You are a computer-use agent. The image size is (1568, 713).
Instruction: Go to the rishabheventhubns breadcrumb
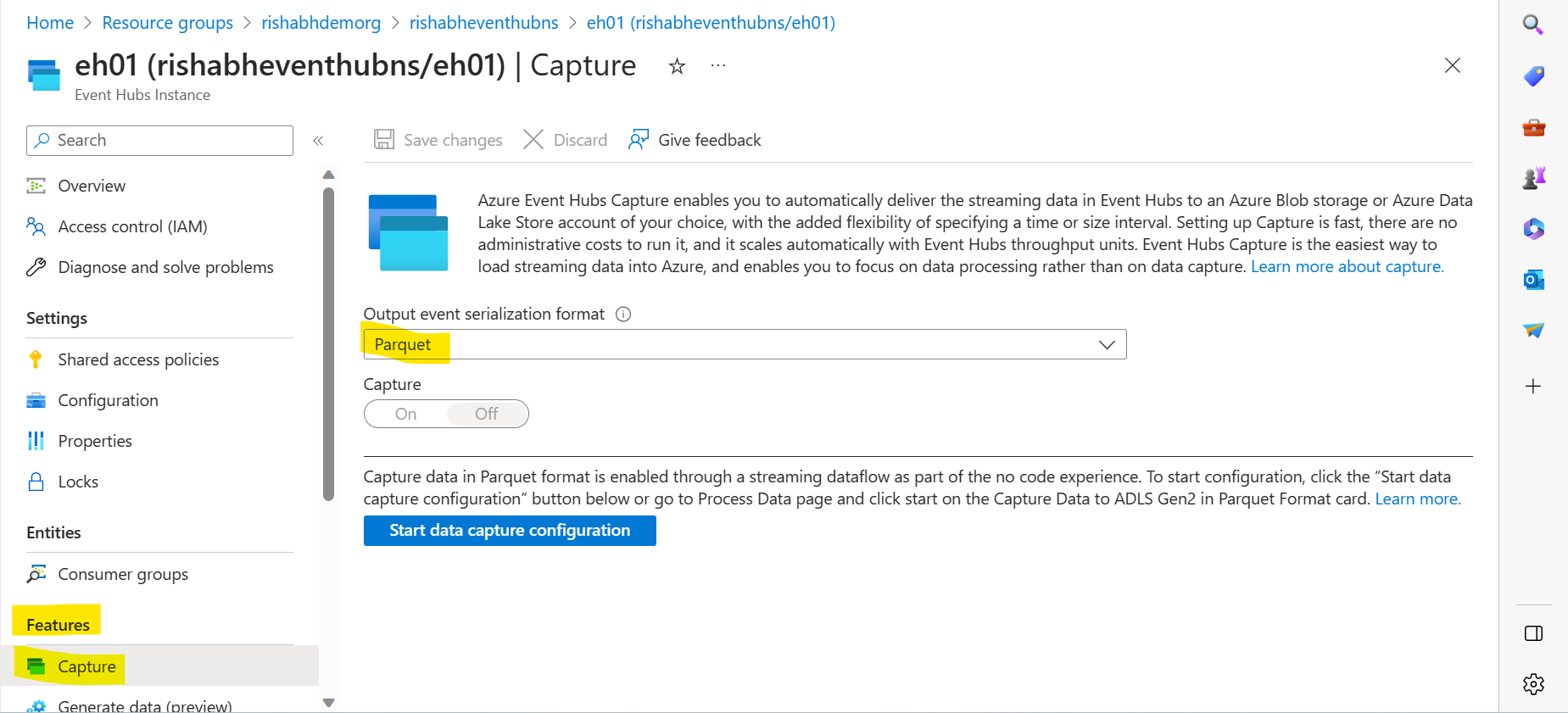point(483,23)
